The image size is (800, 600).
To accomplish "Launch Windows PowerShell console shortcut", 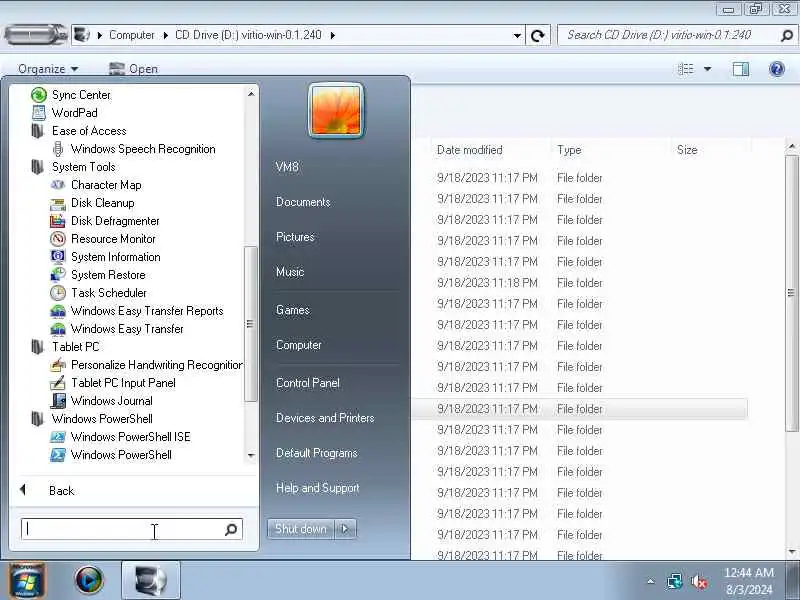I will pos(111,455).
